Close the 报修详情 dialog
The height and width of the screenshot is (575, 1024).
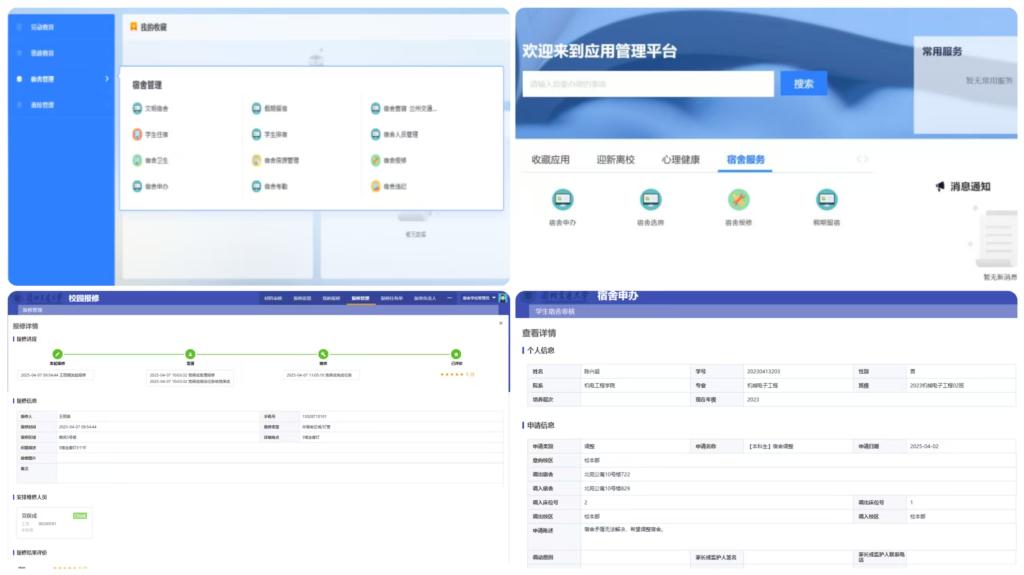[501, 324]
